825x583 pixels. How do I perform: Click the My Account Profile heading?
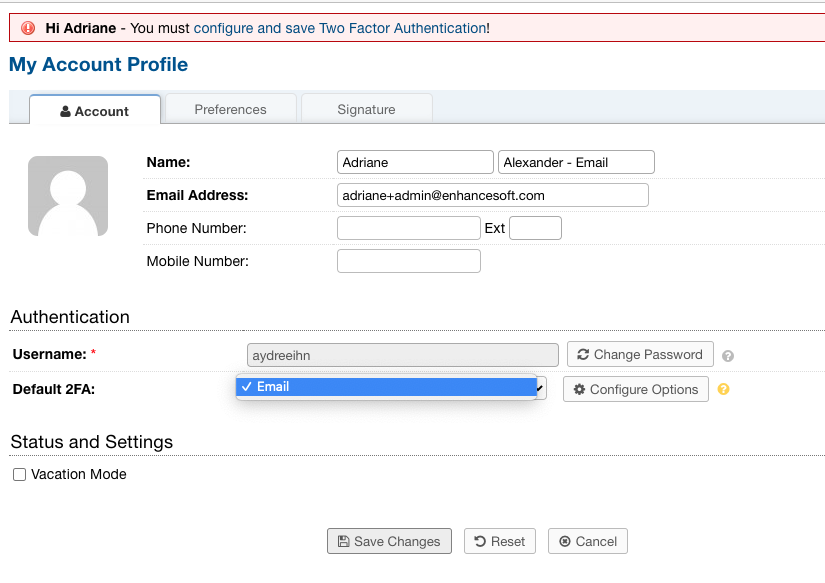pyautogui.click(x=98, y=64)
